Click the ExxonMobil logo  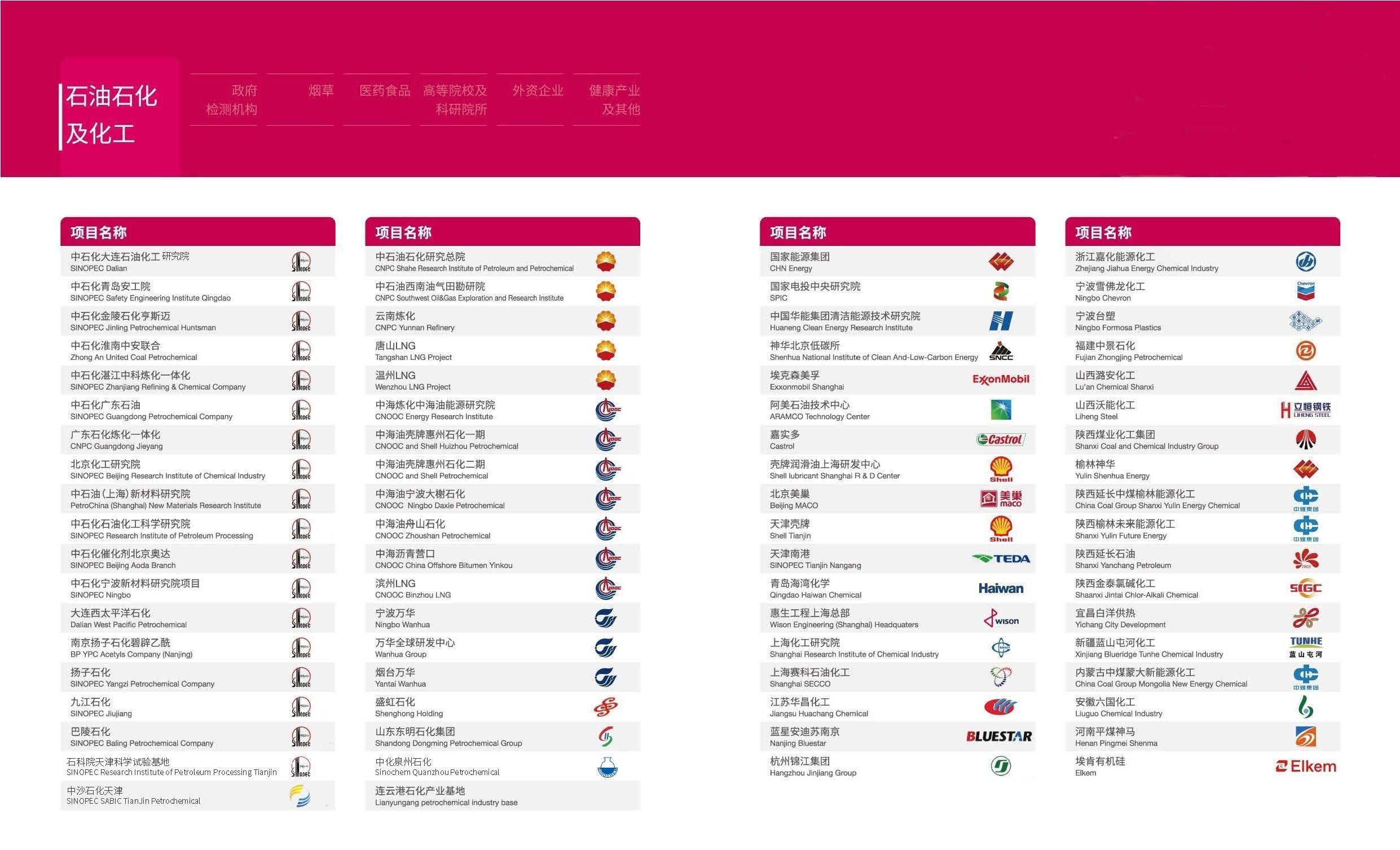click(1001, 380)
